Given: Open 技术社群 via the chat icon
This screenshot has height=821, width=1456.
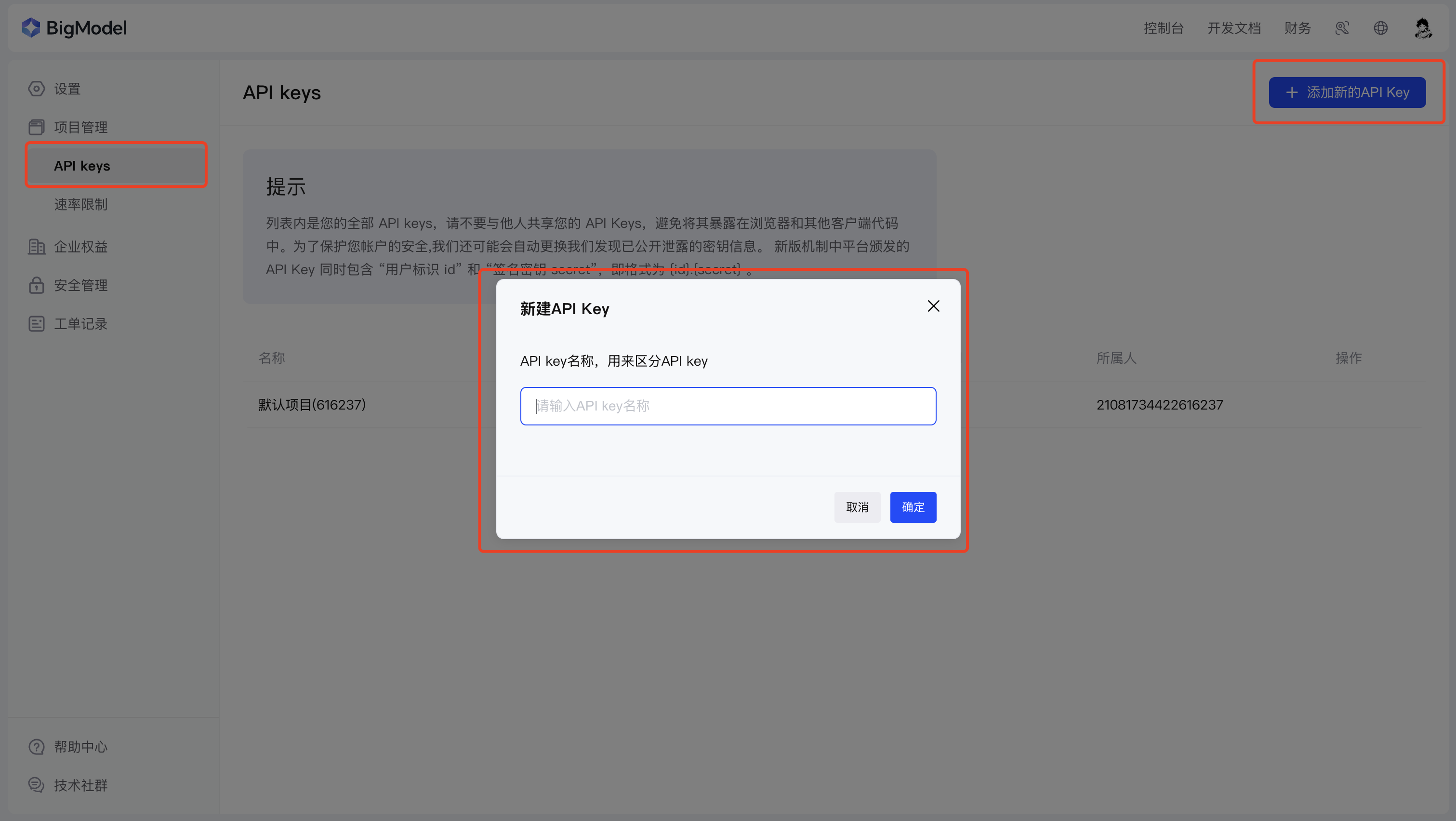Looking at the screenshot, I should [36, 785].
